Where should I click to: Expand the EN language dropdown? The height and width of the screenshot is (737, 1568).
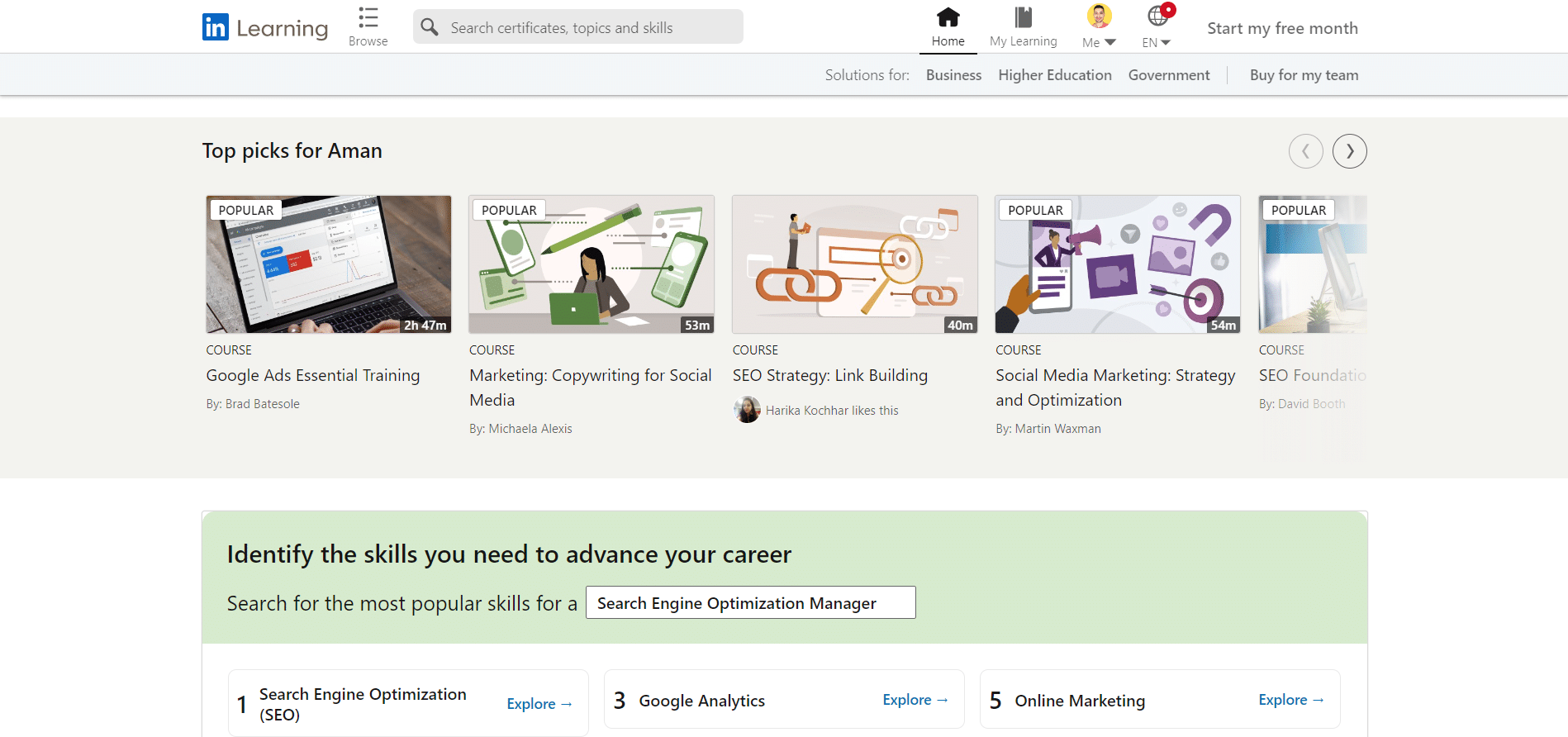coord(1157,42)
